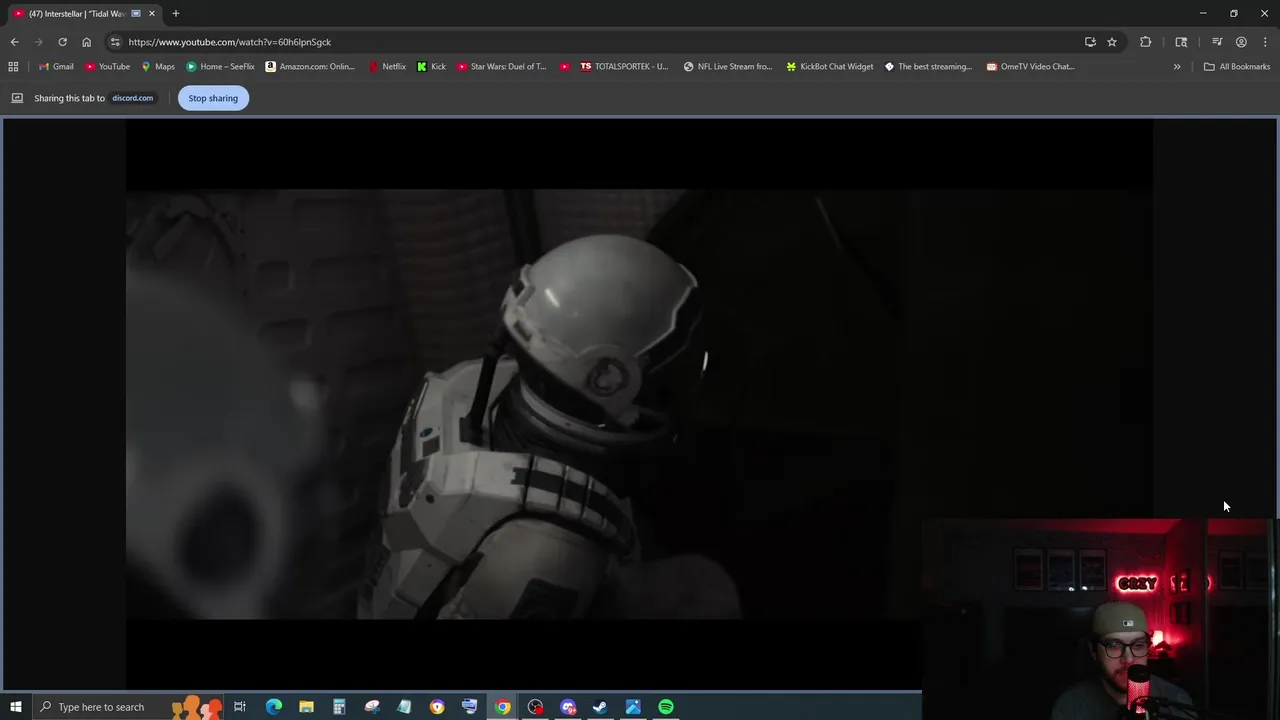The image size is (1280, 720).
Task: Open the Chrome profile avatar
Action: click(x=1241, y=42)
